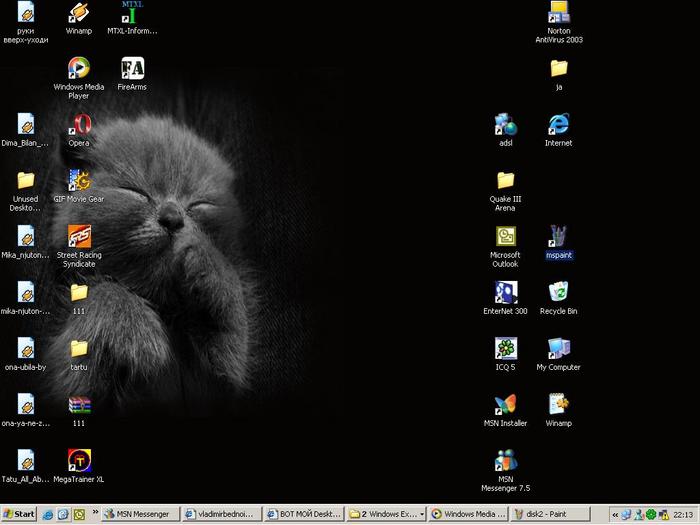
Task: Switch to ВОТ МОЙ Deskt taskbar window
Action: (304, 514)
